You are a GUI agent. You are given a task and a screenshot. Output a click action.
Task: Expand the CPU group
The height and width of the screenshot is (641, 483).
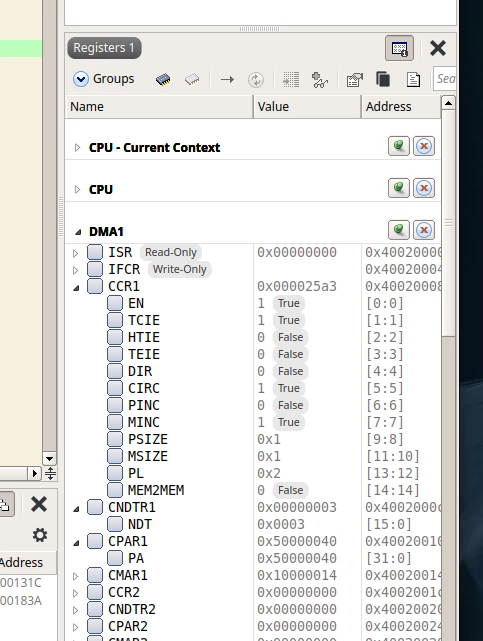click(x=77, y=189)
